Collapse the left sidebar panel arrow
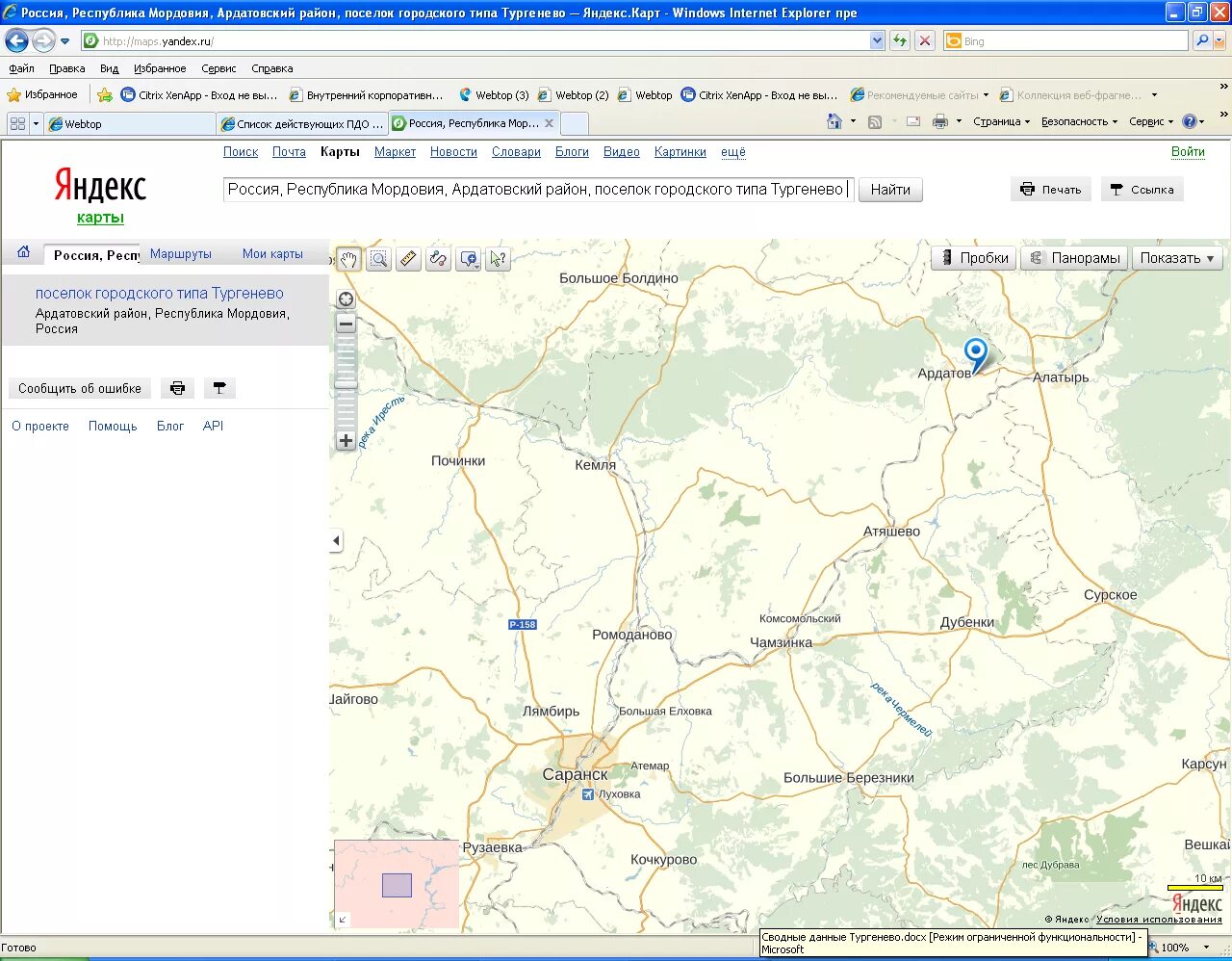The image size is (1232, 961). coord(336,540)
